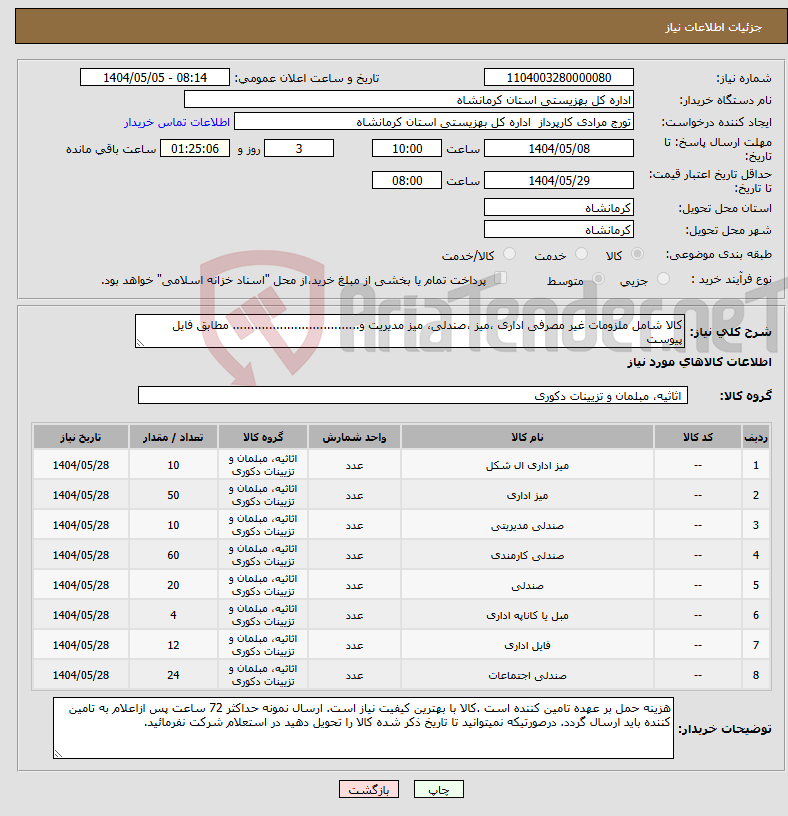Click item name فایل اداری
788x816 pixels.
(x=527, y=646)
